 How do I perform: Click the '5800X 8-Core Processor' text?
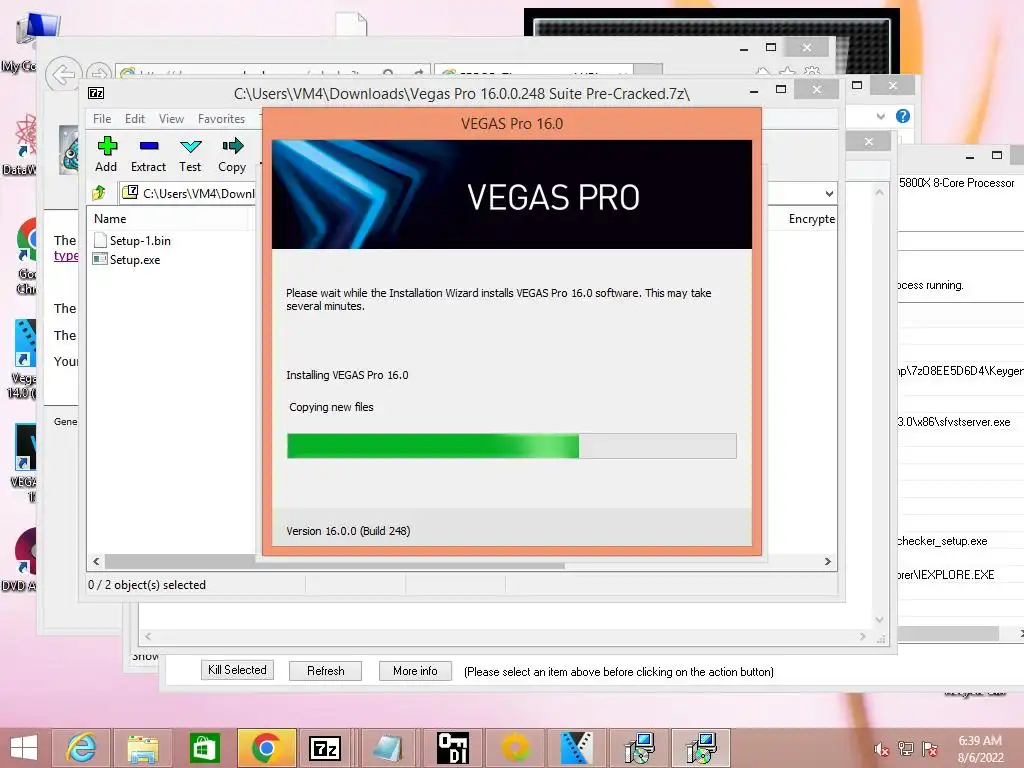957,183
